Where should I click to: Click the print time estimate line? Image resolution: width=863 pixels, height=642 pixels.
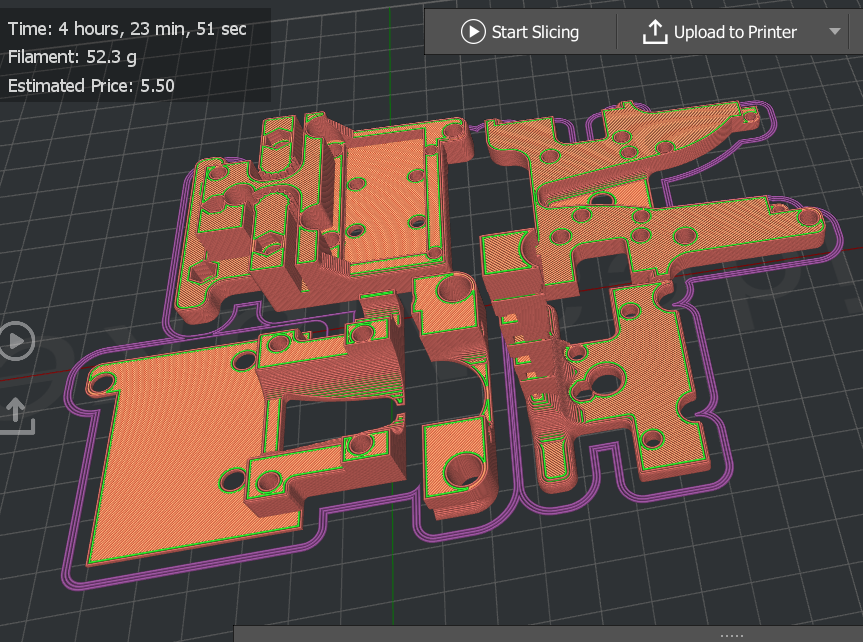point(127,29)
